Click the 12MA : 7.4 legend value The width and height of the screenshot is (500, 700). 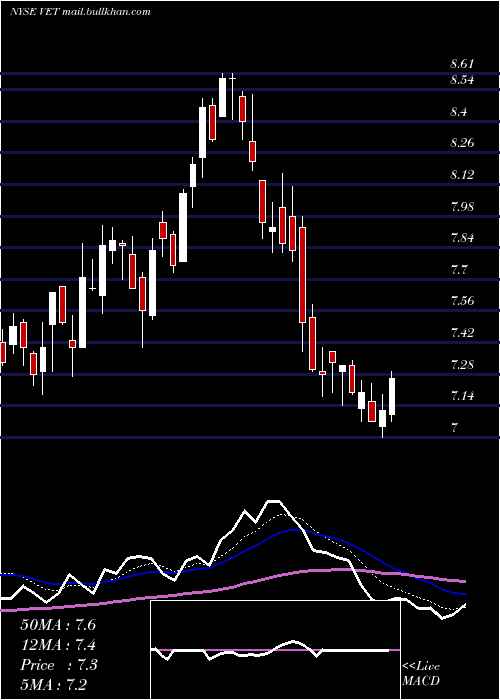pos(58,645)
